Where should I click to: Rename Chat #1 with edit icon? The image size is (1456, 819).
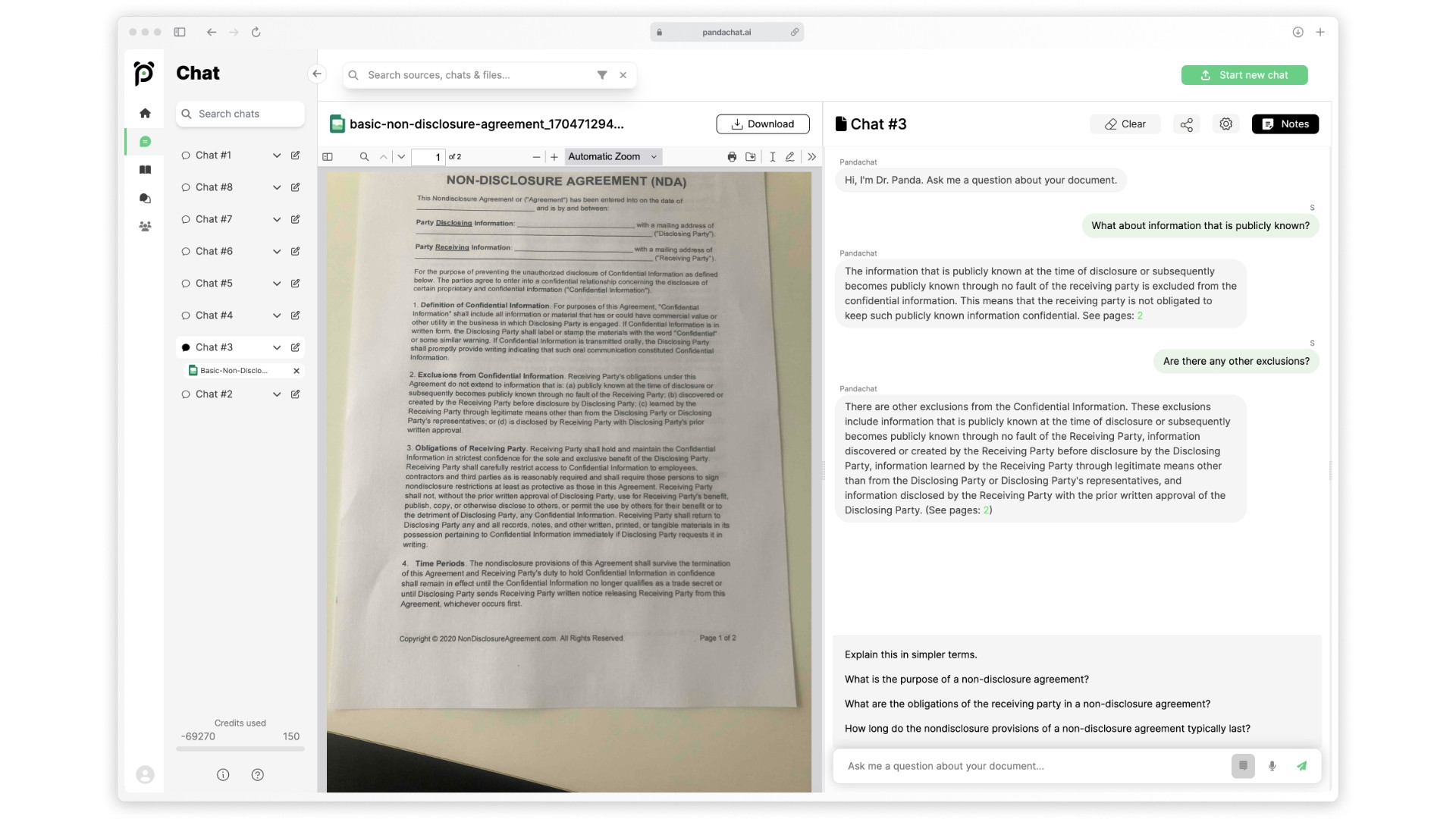pyautogui.click(x=296, y=155)
